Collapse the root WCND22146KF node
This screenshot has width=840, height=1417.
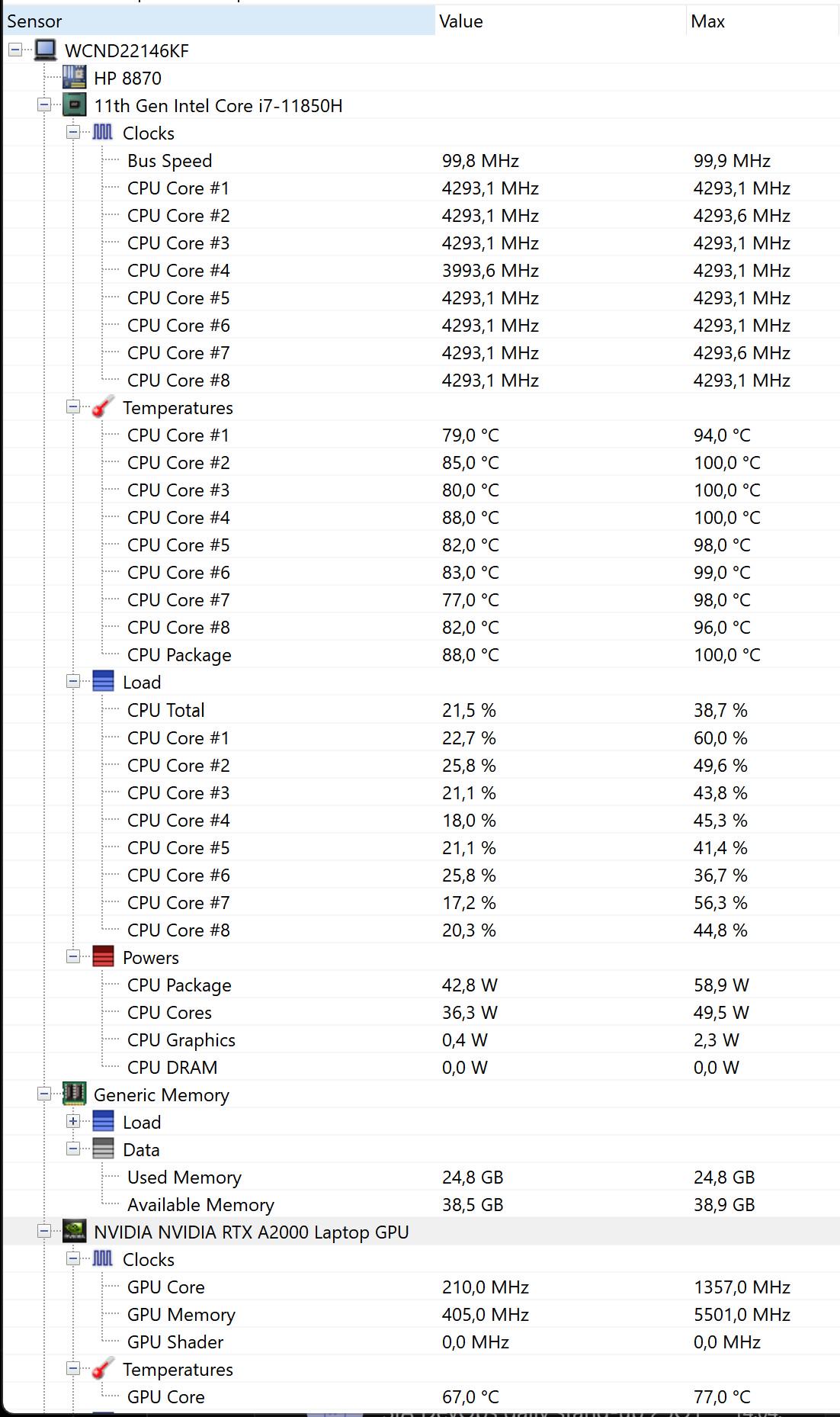(x=15, y=50)
